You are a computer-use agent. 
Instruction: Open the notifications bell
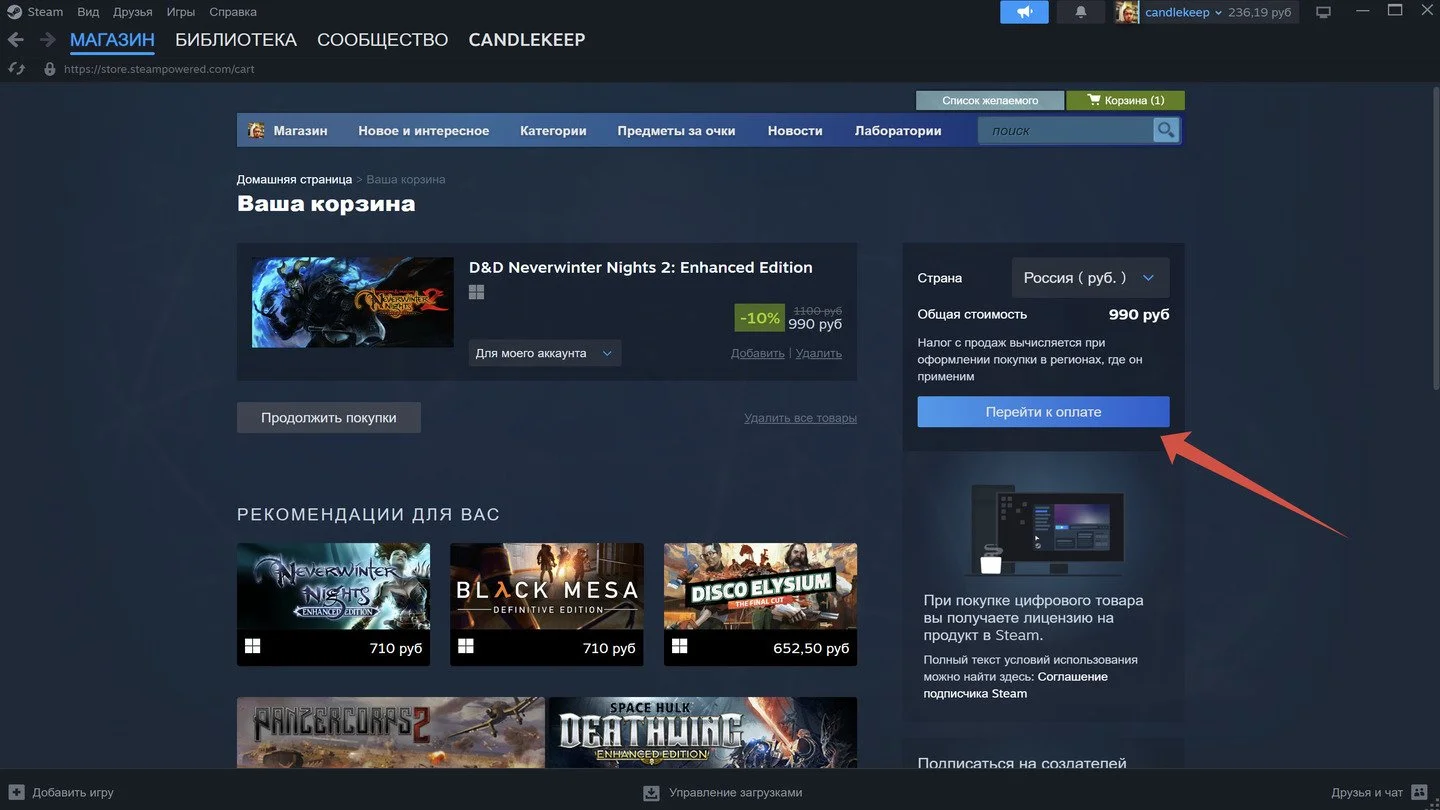[1081, 12]
